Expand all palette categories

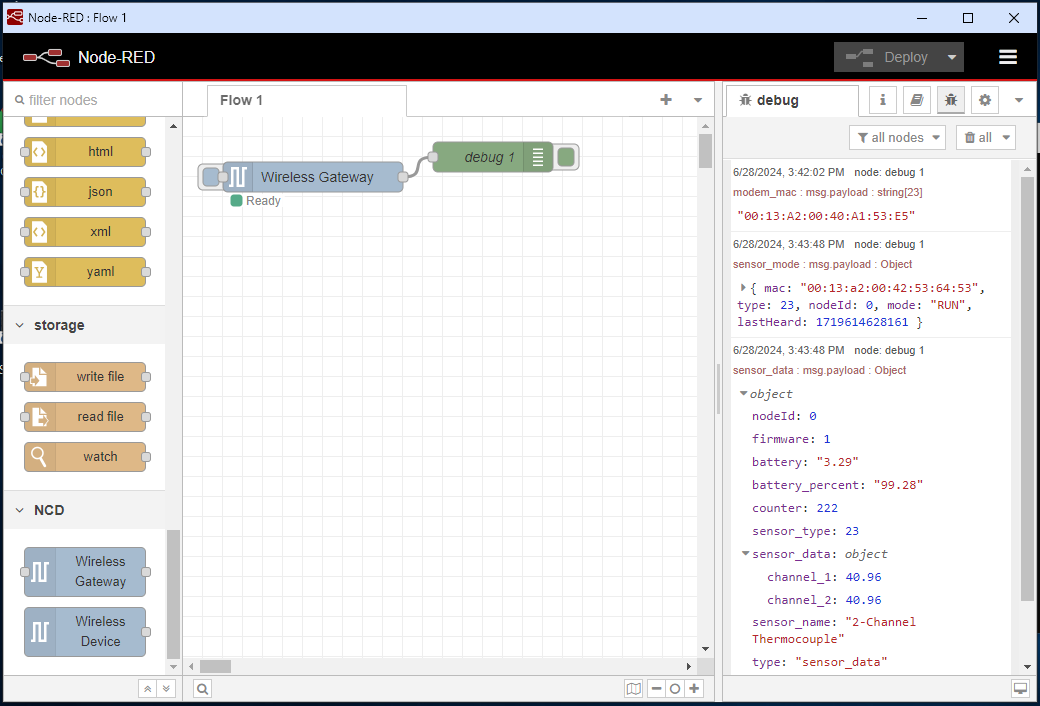(166, 689)
